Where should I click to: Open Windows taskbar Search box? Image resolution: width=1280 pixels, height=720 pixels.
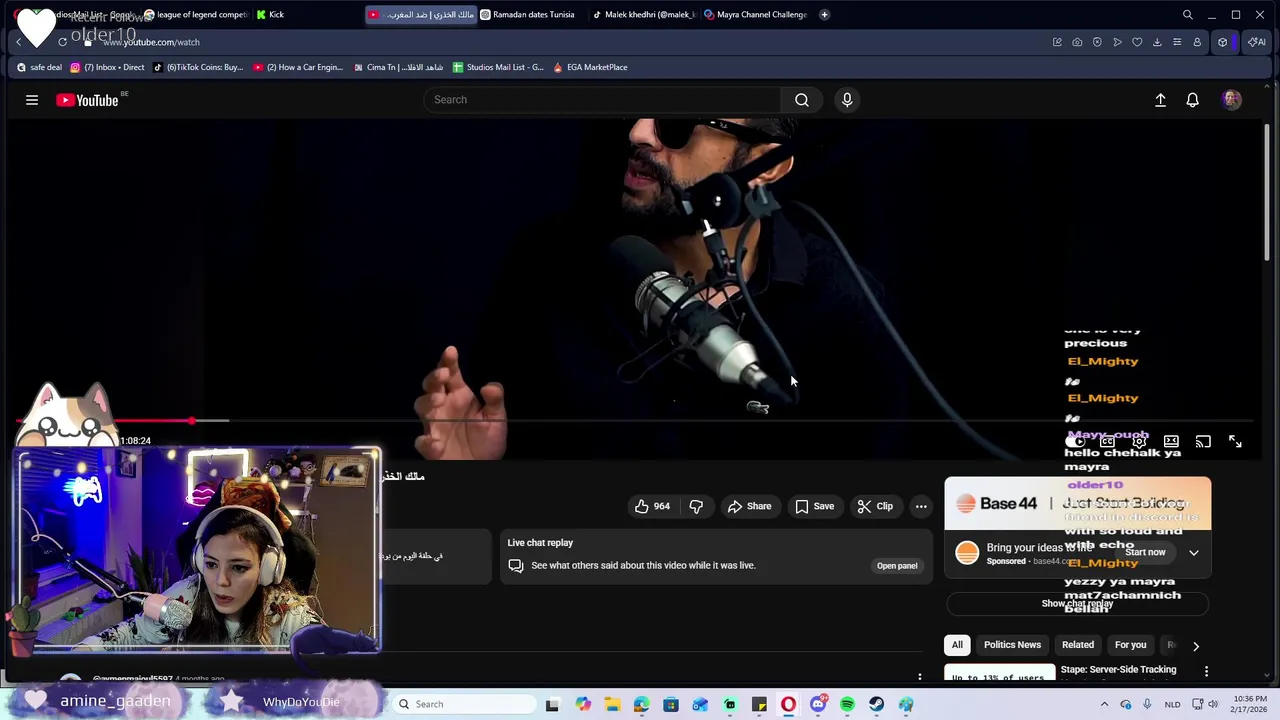463,704
